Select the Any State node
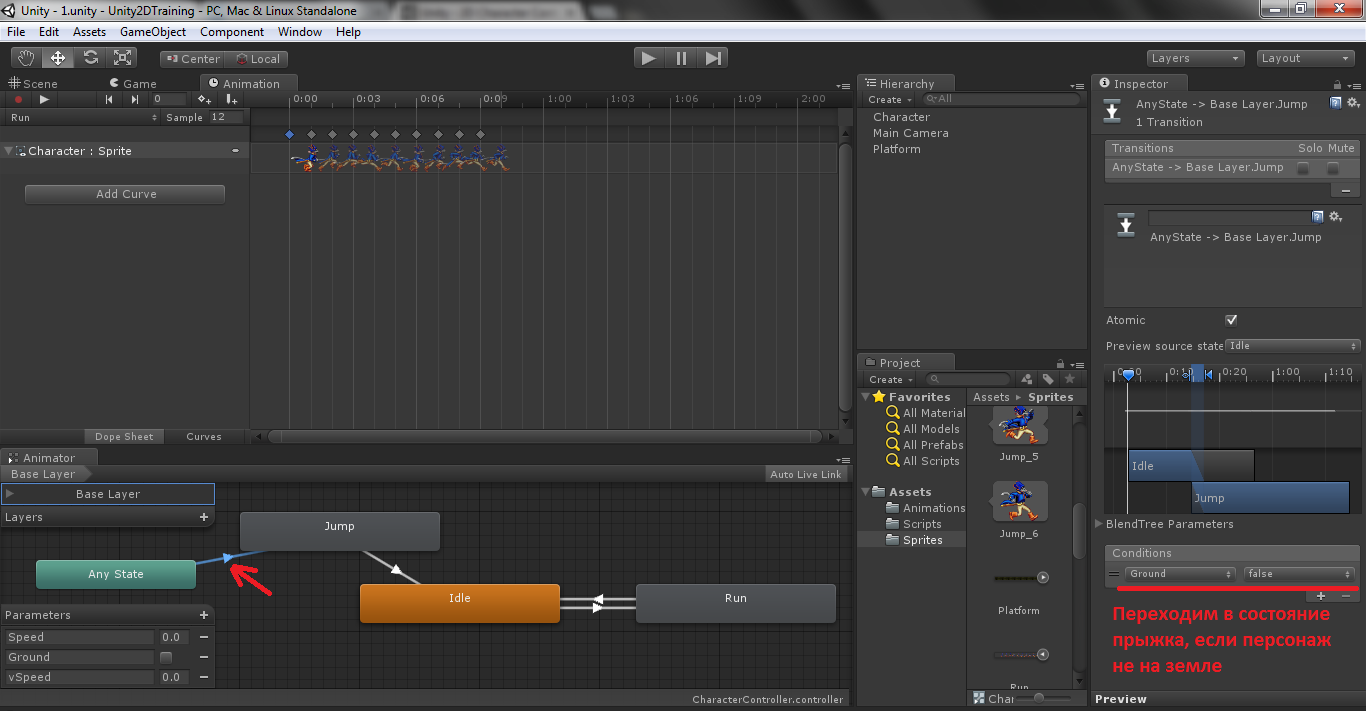Image resolution: width=1366 pixels, height=711 pixels. tap(116, 574)
